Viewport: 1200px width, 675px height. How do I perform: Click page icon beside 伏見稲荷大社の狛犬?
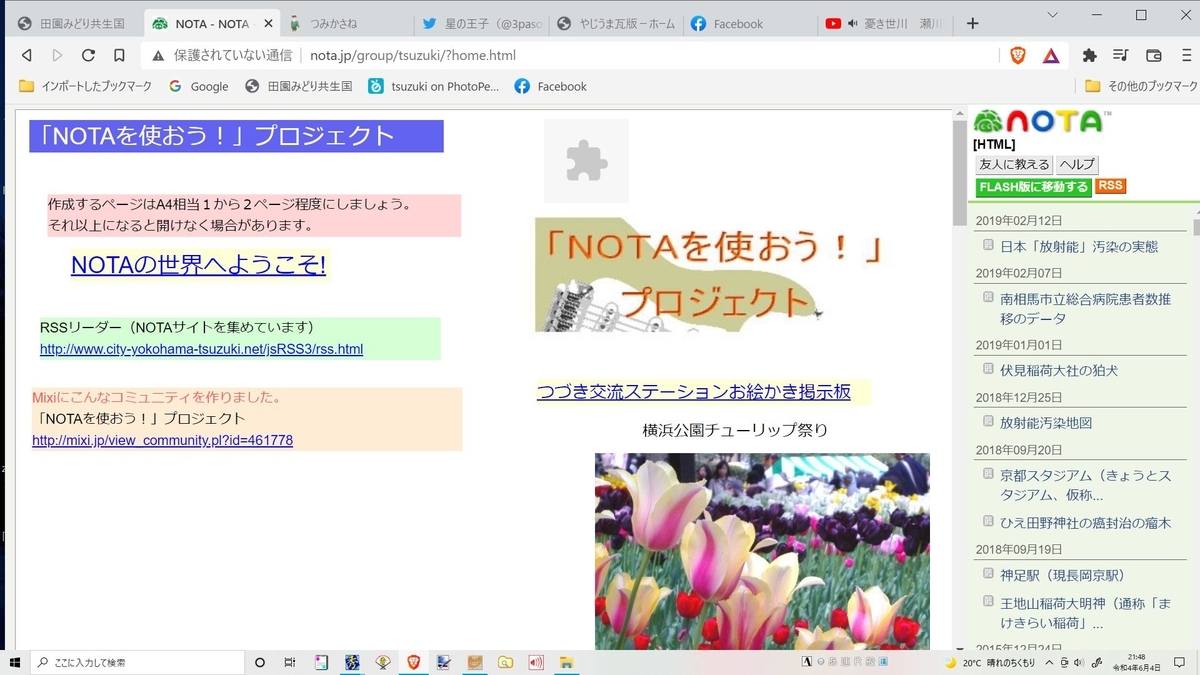(988, 369)
